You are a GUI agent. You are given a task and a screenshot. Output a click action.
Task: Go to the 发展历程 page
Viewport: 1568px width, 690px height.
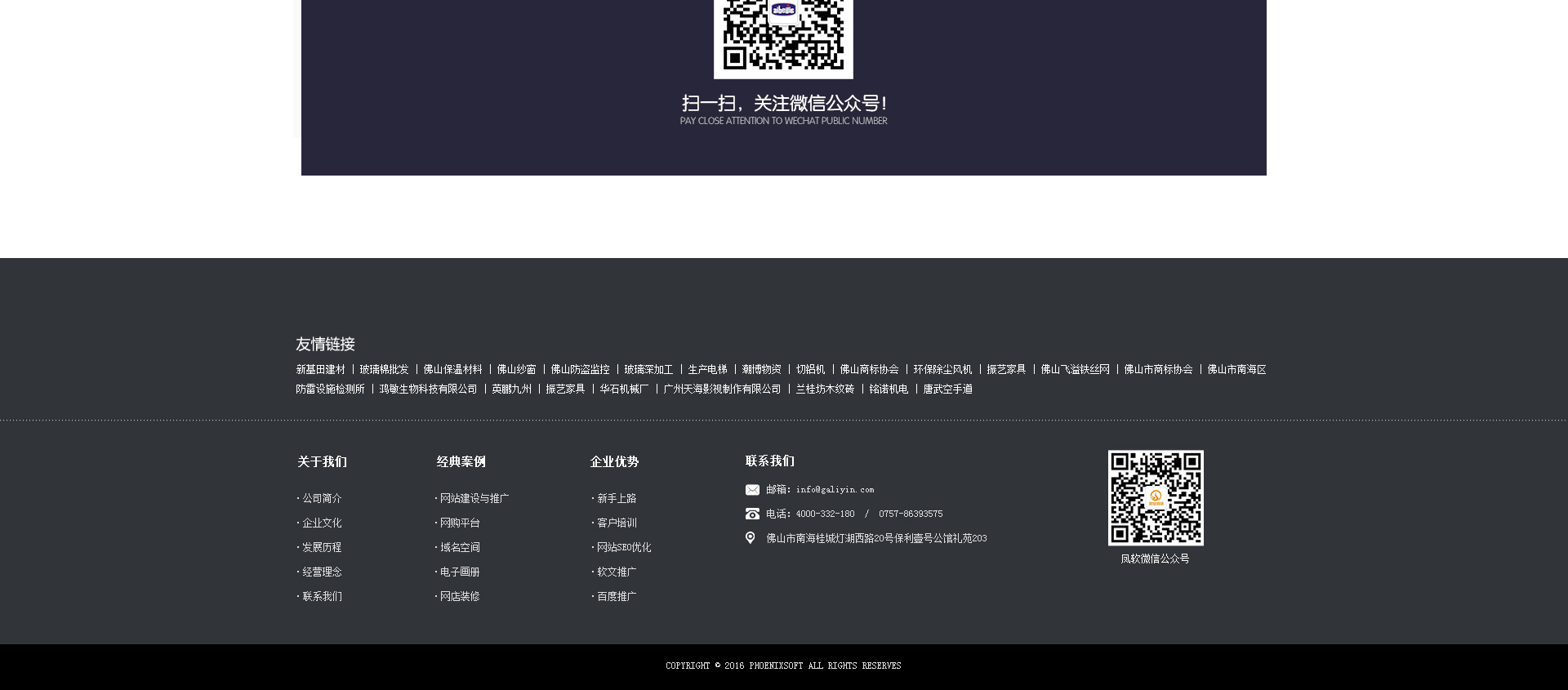click(322, 547)
